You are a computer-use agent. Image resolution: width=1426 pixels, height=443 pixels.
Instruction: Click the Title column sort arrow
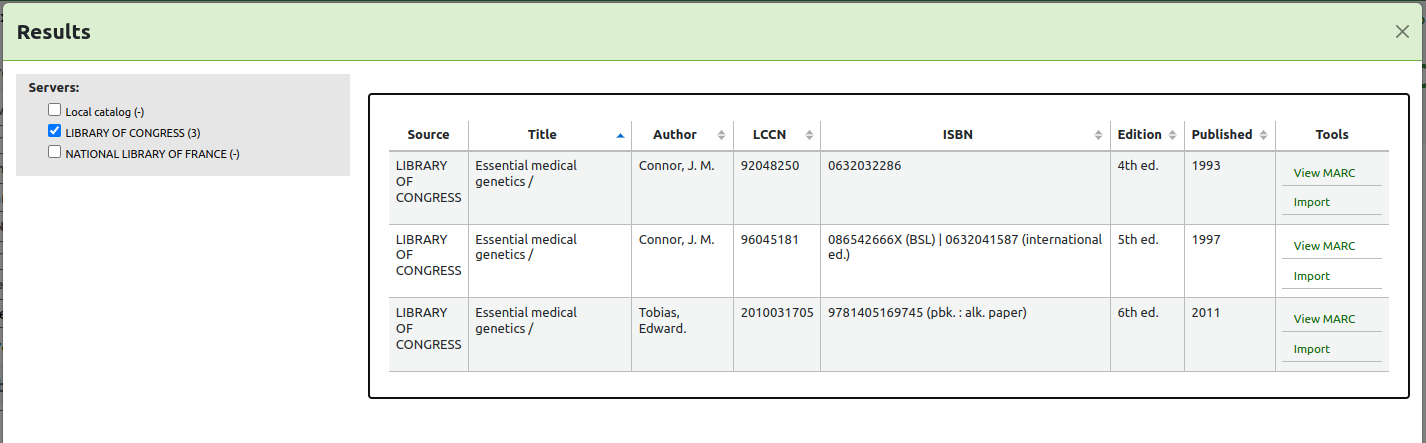pos(620,135)
